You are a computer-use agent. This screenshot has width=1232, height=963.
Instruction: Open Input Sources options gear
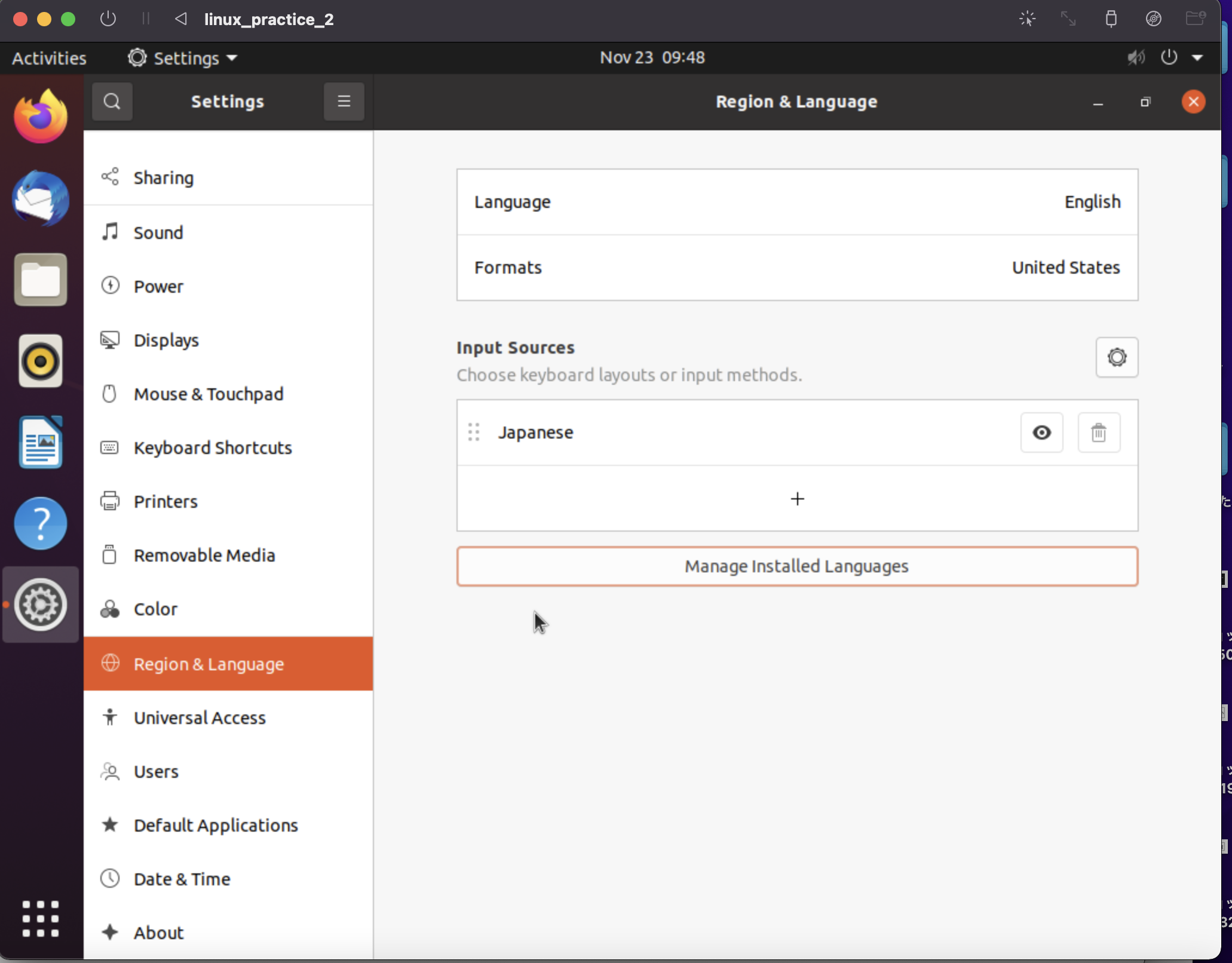[x=1116, y=357]
